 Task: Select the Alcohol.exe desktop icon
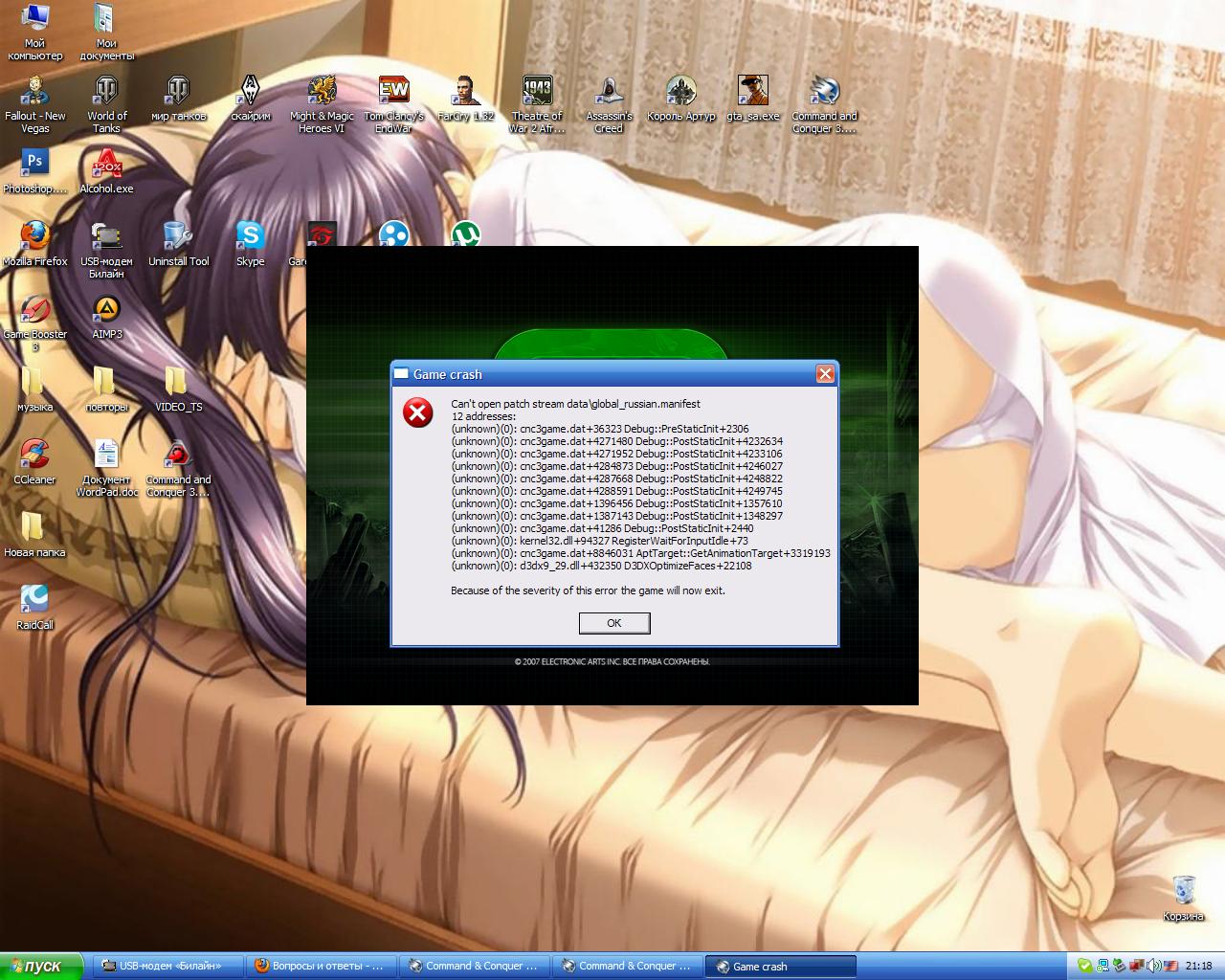pyautogui.click(x=106, y=171)
